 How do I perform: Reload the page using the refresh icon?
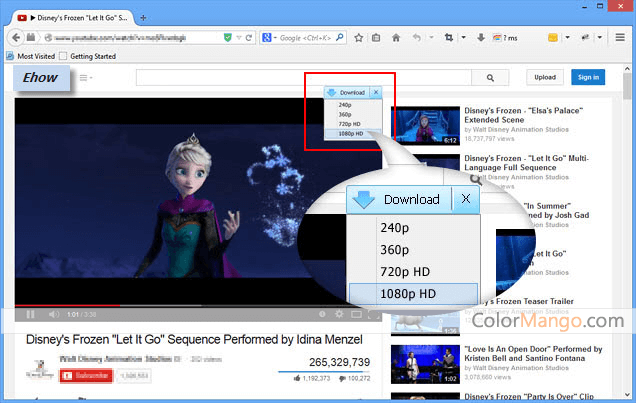click(248, 38)
